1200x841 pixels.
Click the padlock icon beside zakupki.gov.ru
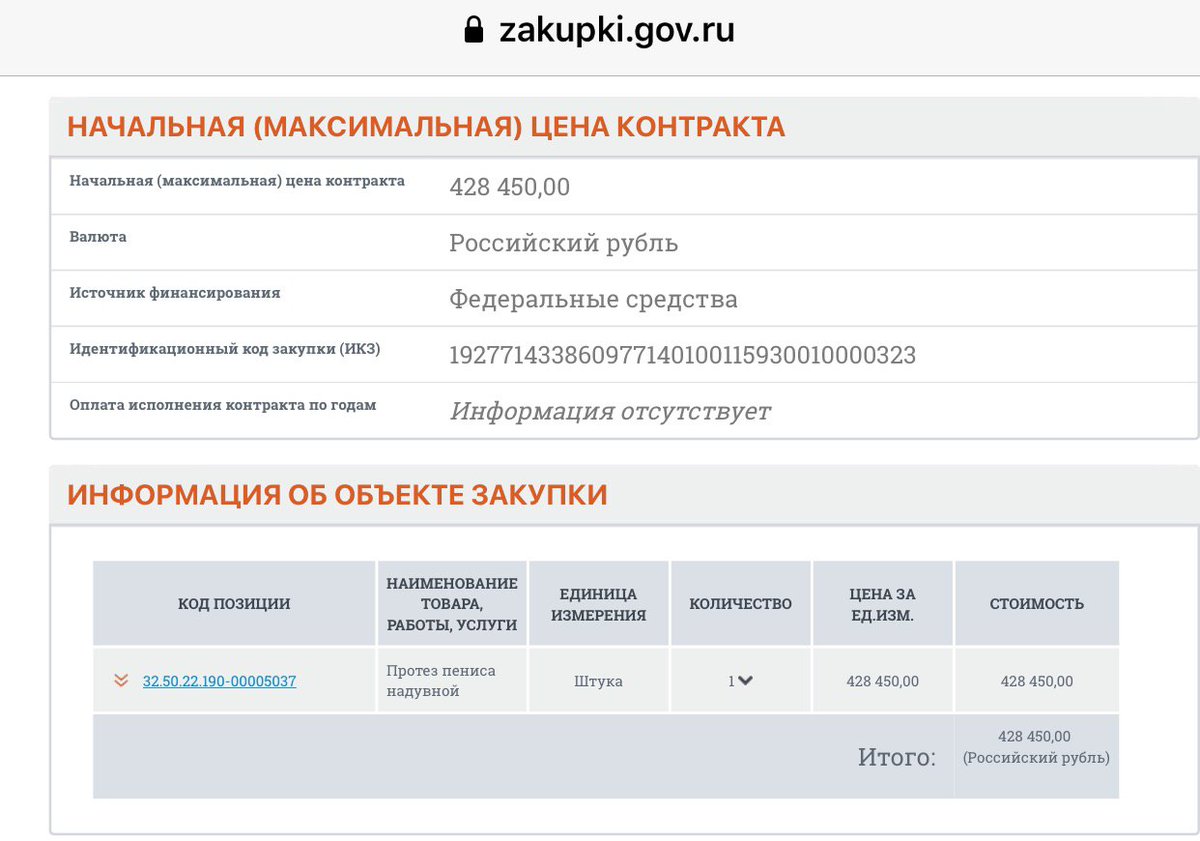474,31
